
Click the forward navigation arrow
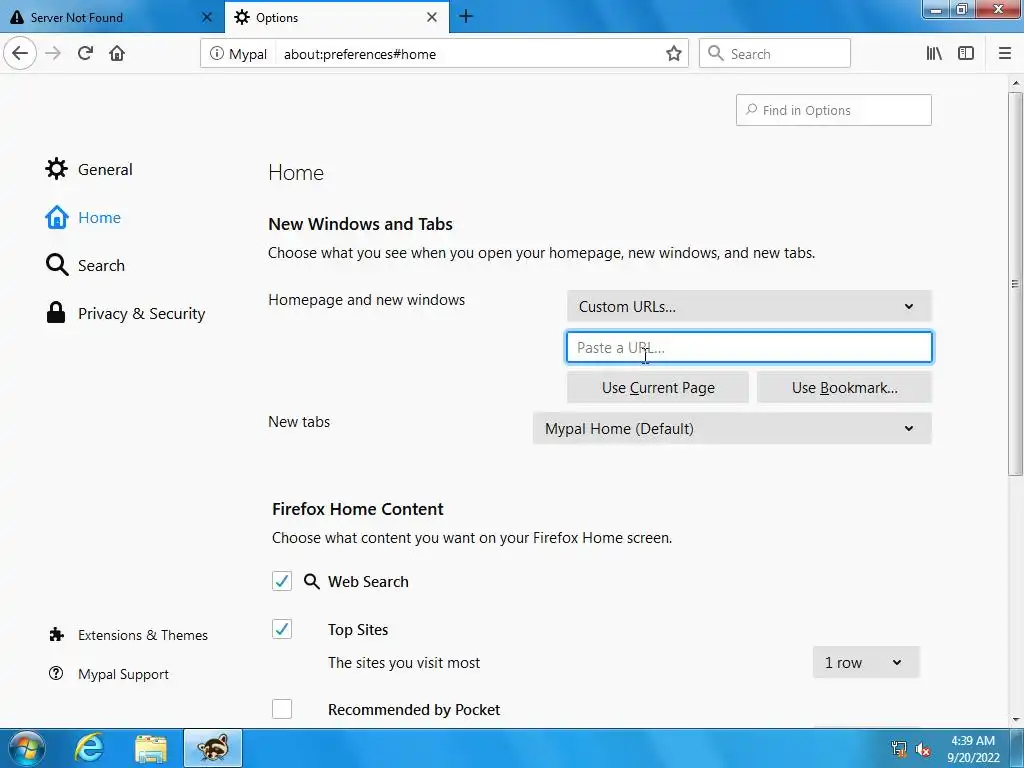click(53, 54)
